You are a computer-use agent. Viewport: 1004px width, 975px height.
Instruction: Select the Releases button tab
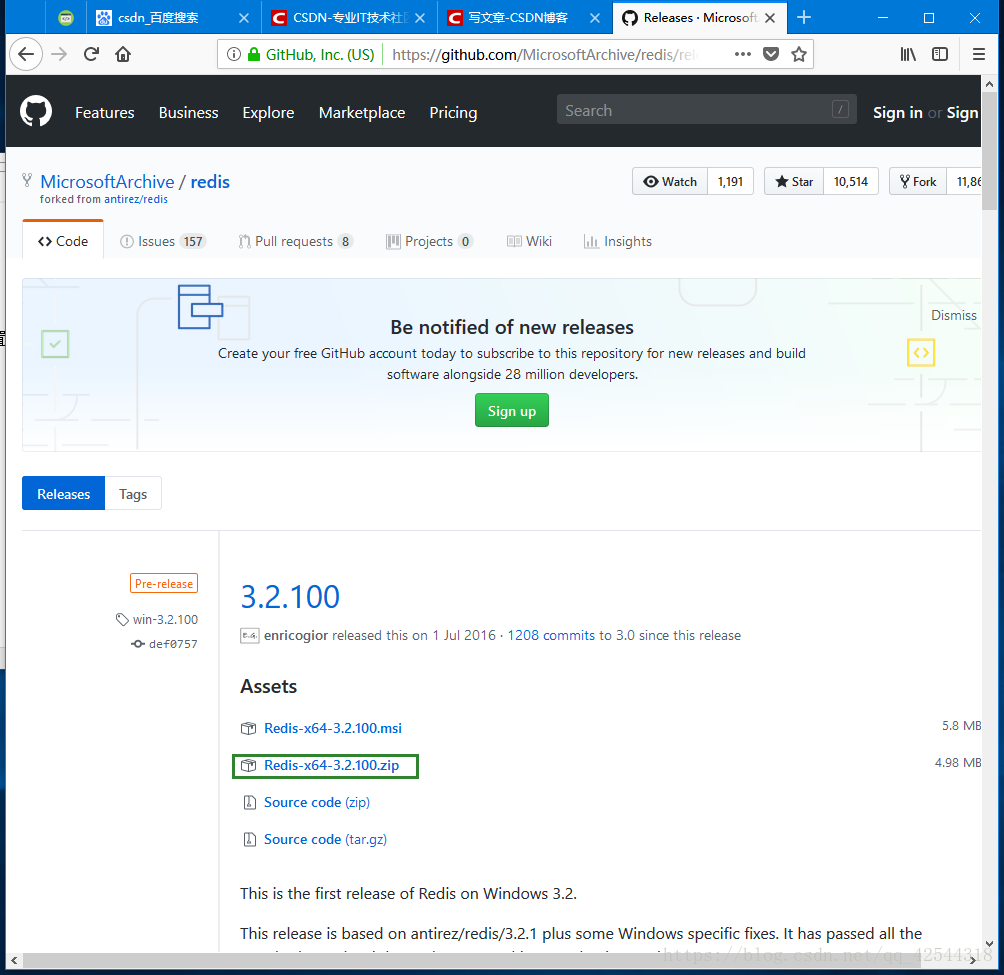pyautogui.click(x=63, y=494)
